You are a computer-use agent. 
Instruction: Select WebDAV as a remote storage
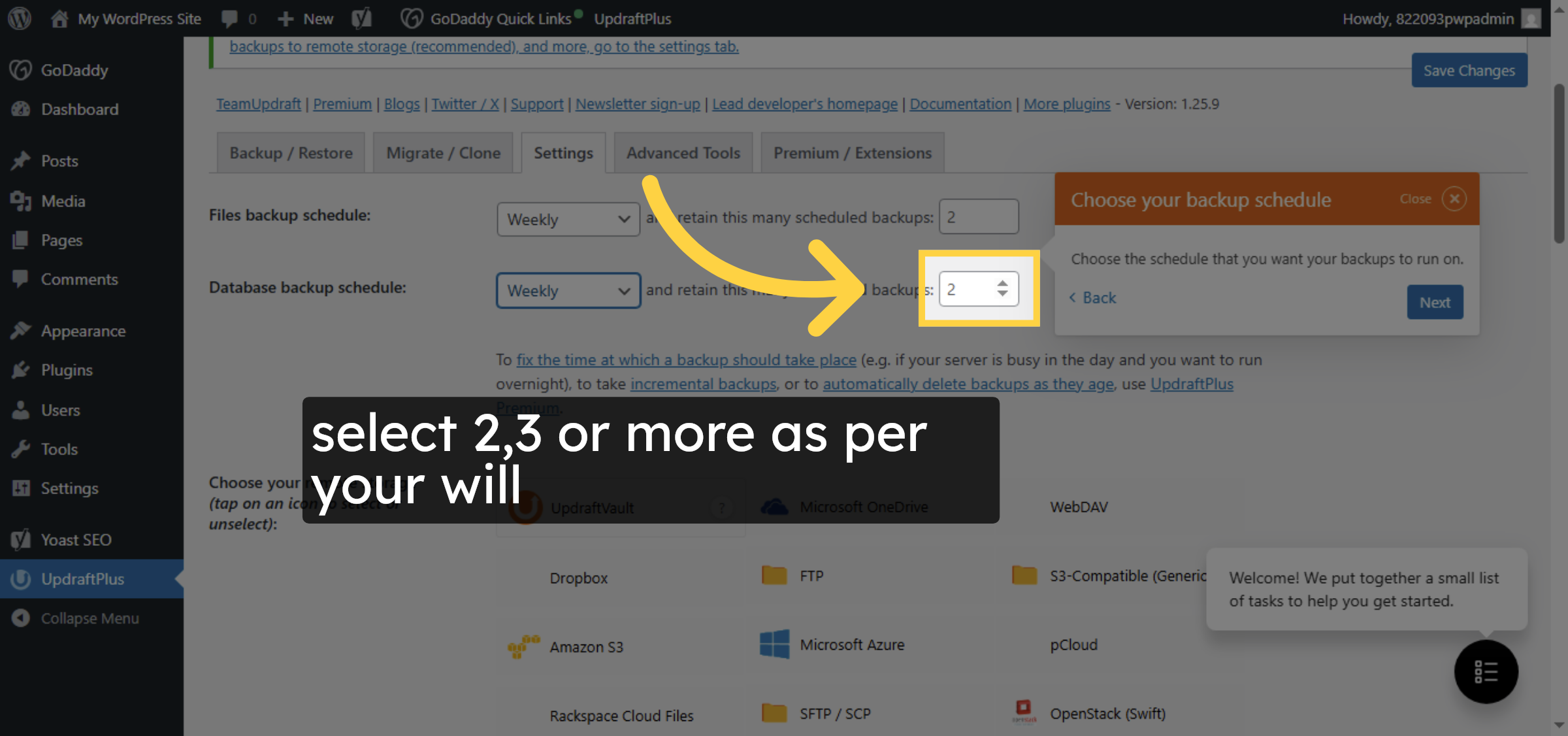coord(1079,507)
